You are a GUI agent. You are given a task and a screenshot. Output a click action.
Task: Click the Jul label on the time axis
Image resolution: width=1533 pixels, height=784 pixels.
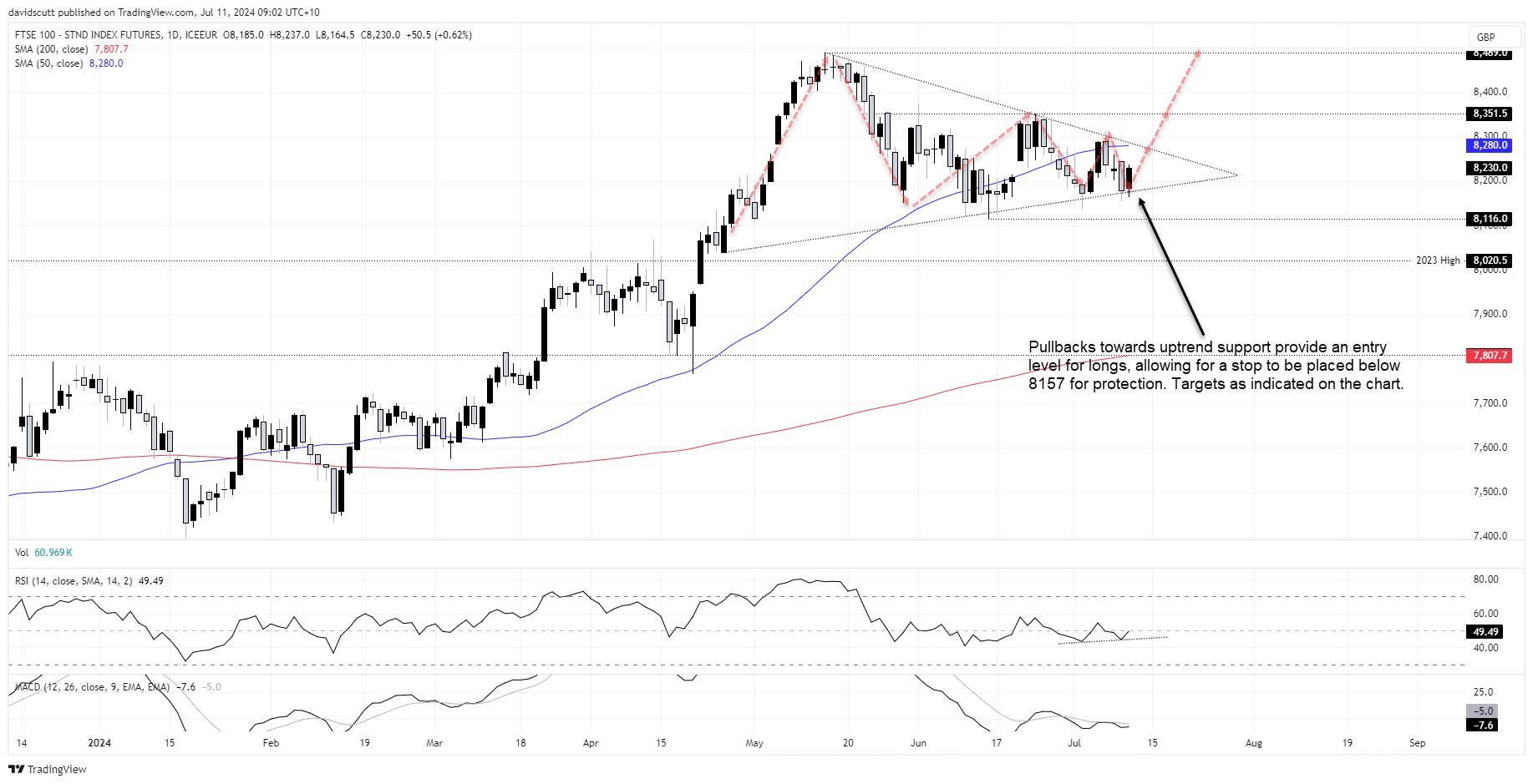pos(1074,743)
